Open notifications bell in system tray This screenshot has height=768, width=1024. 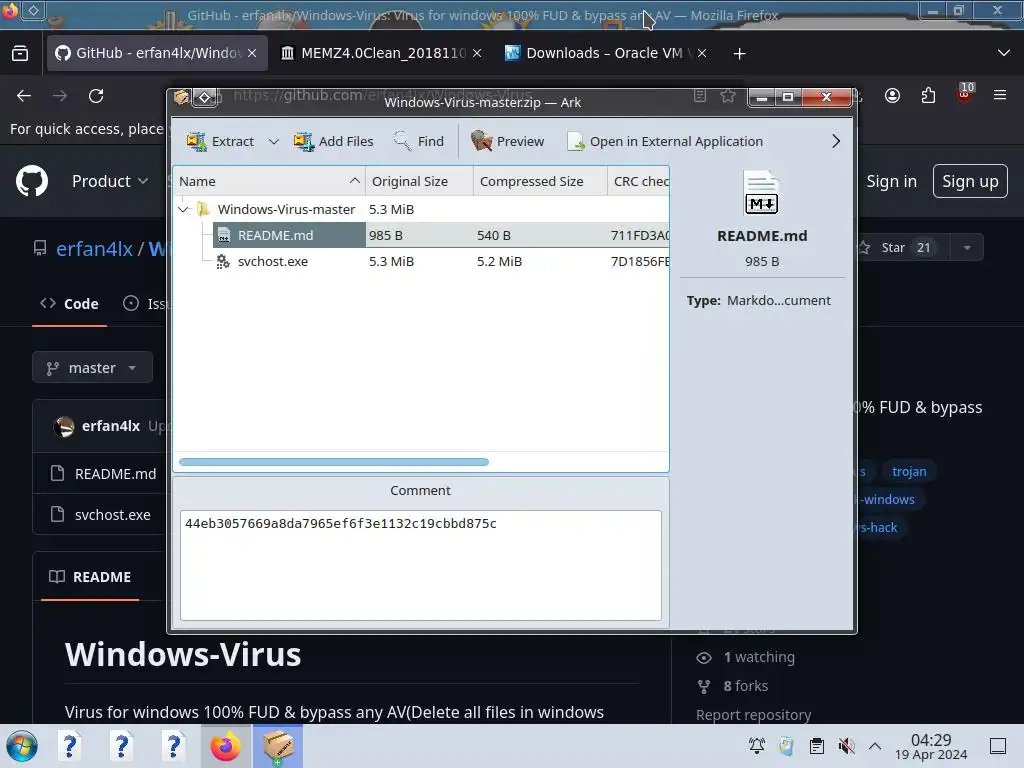[x=756, y=746]
